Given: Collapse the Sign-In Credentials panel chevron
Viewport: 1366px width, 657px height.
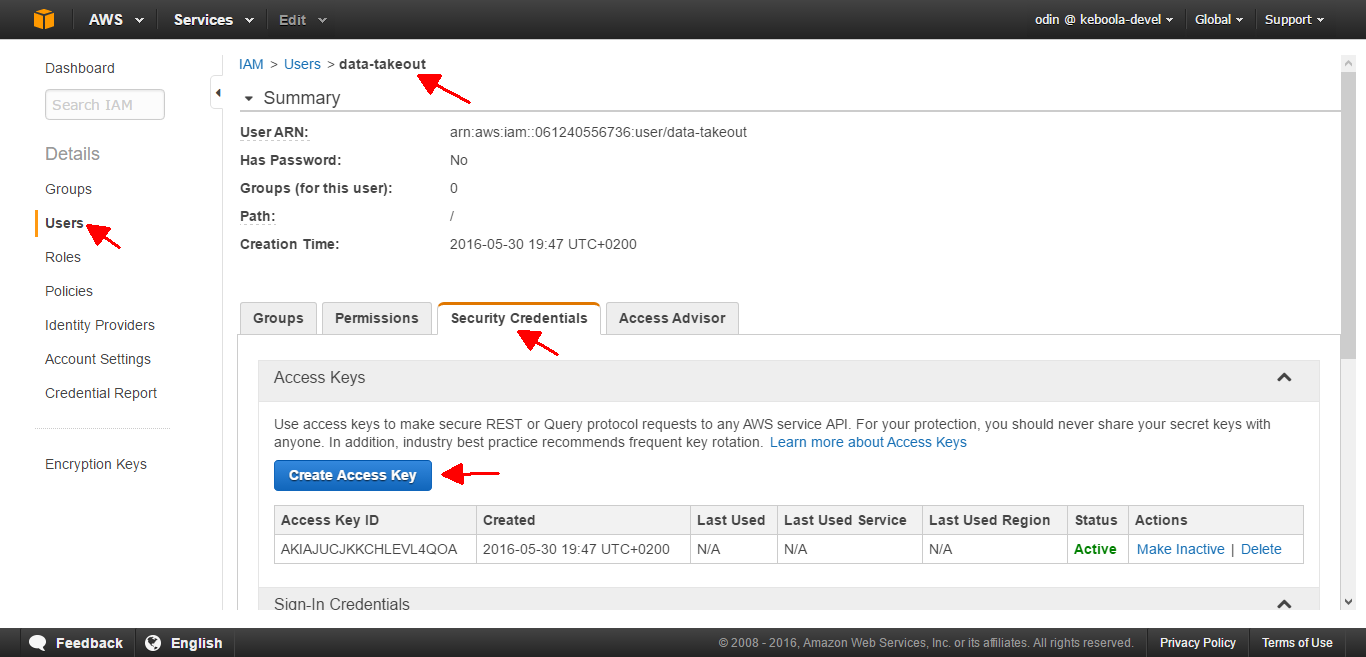Looking at the screenshot, I should click(x=1284, y=604).
